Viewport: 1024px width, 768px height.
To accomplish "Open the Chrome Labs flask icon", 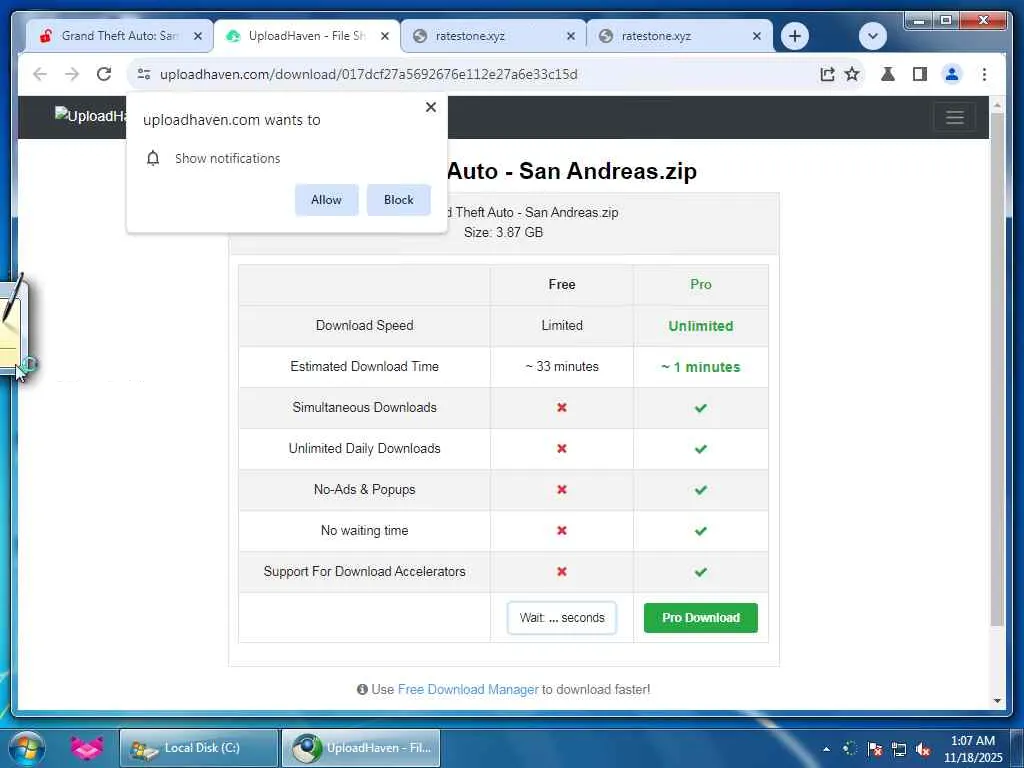I will [888, 74].
